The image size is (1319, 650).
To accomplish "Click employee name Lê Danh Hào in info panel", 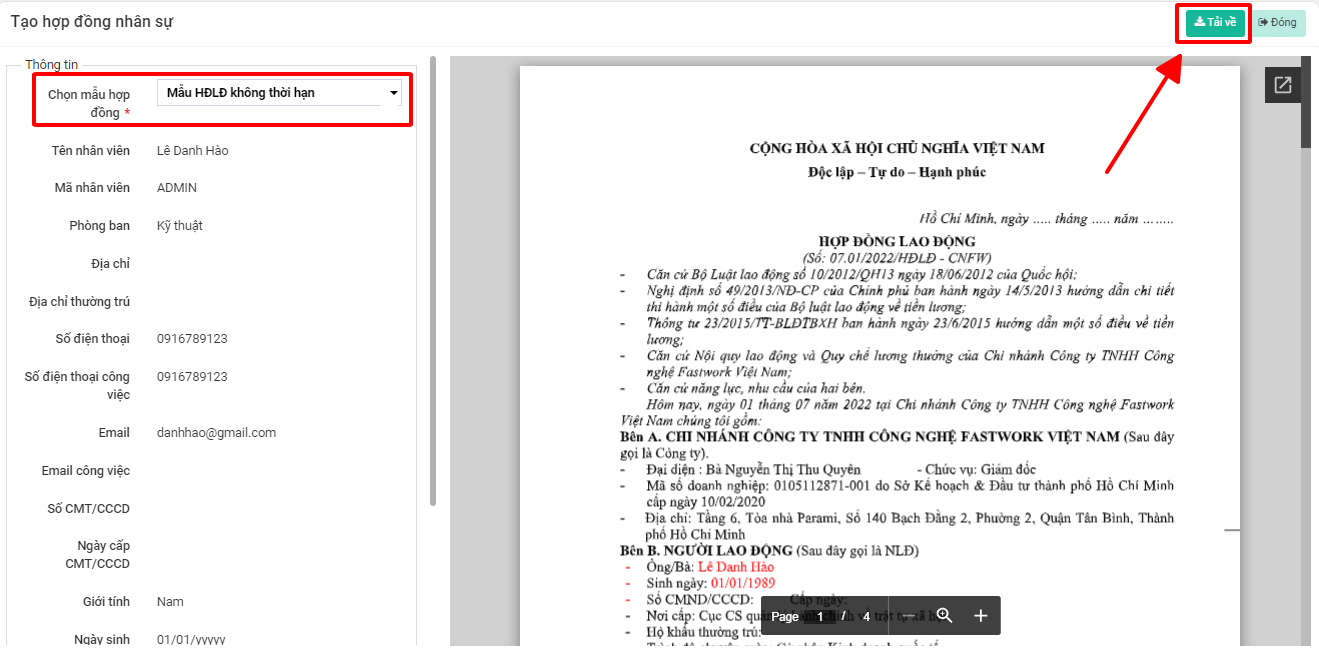I will click(x=192, y=151).
